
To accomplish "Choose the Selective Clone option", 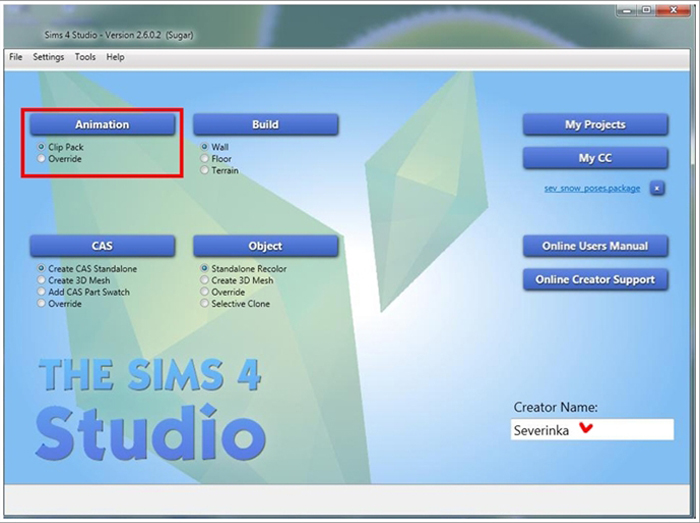I will 205,304.
